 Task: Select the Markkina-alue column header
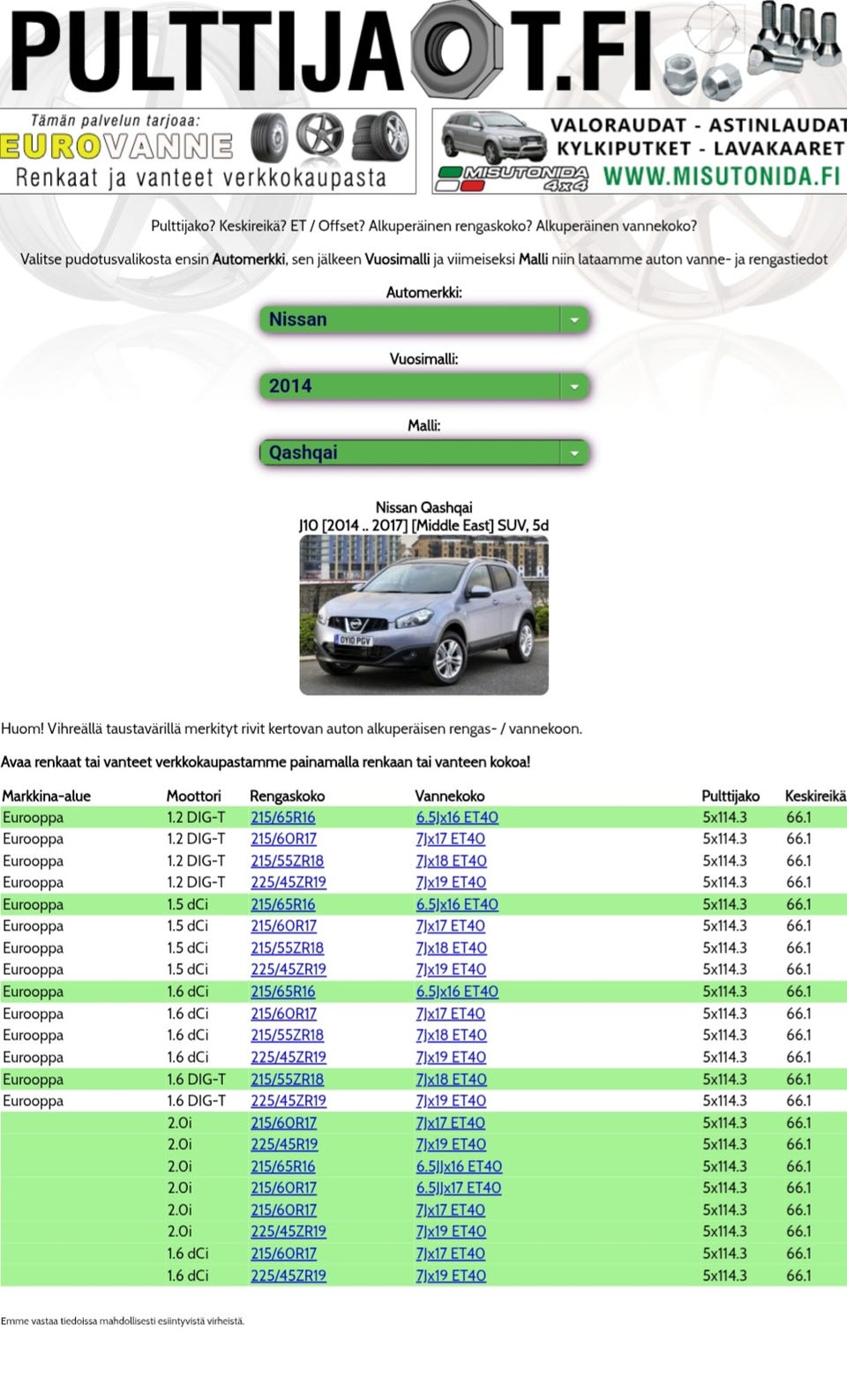pos(46,796)
